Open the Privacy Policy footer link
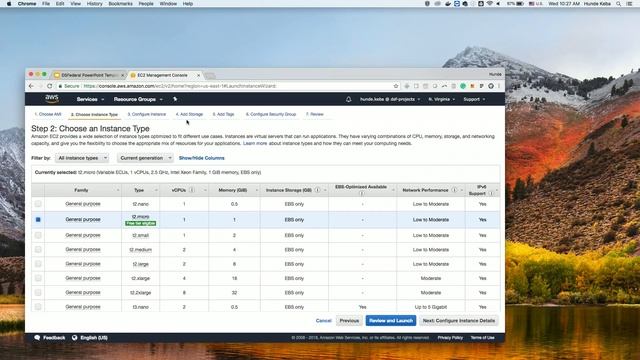Screen dimensions: 640x360 pos(450,338)
